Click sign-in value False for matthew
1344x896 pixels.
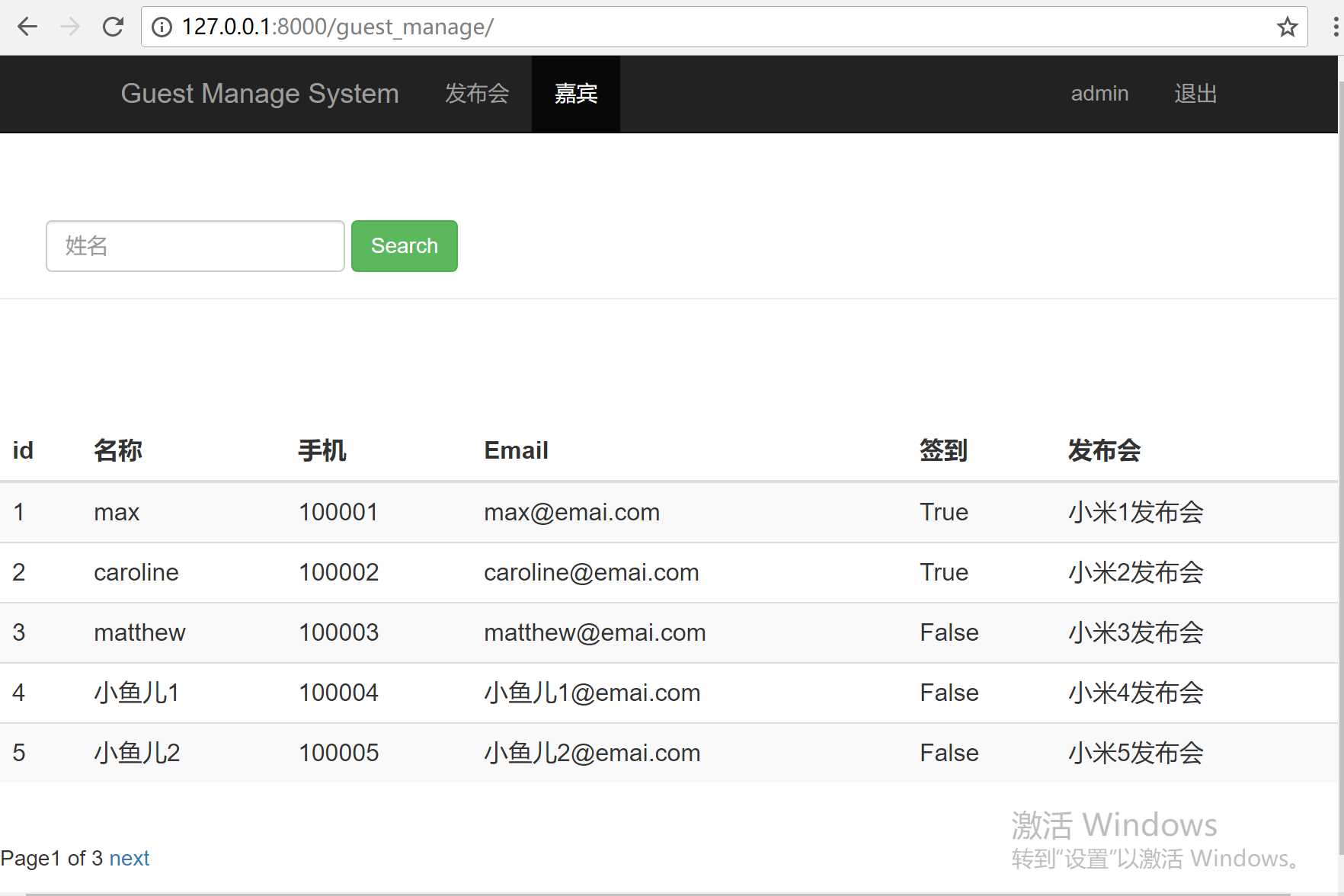949,632
